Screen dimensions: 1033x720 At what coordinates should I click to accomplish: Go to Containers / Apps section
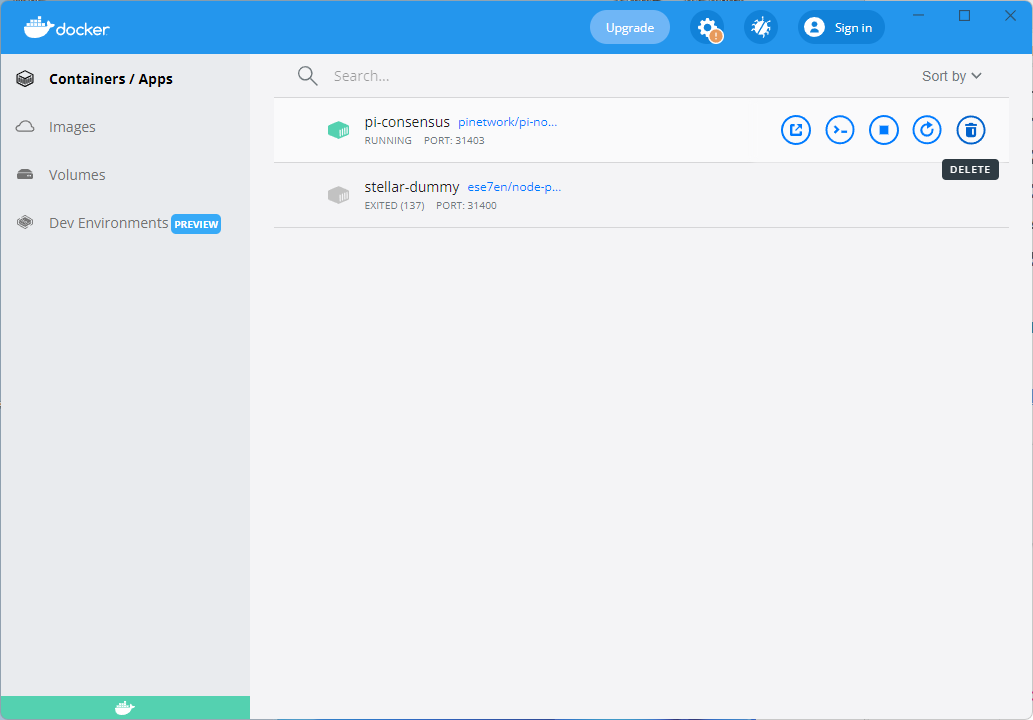111,79
